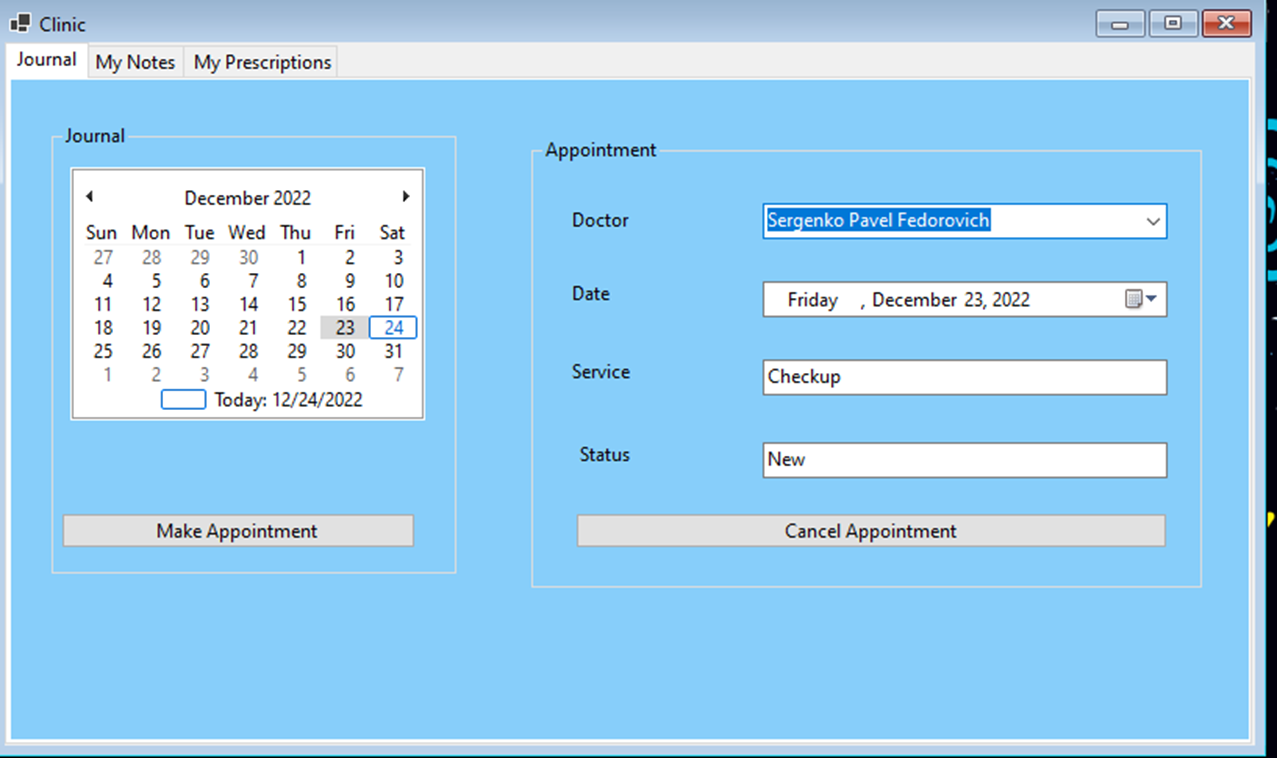
Task: Maximize the Clinic window
Action: click(x=1173, y=24)
